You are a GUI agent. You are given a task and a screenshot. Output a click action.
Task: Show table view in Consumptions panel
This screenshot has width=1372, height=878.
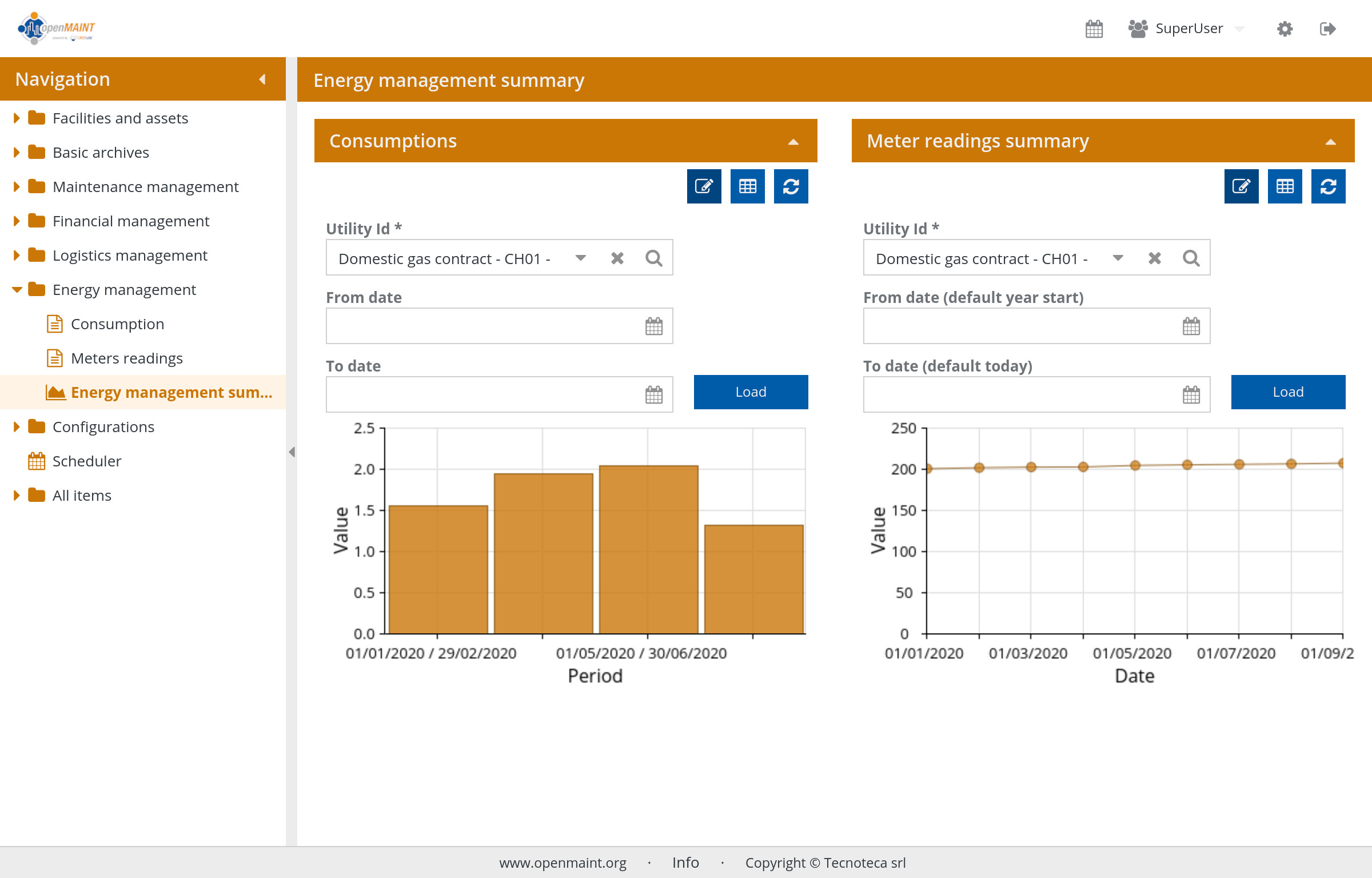pos(747,186)
